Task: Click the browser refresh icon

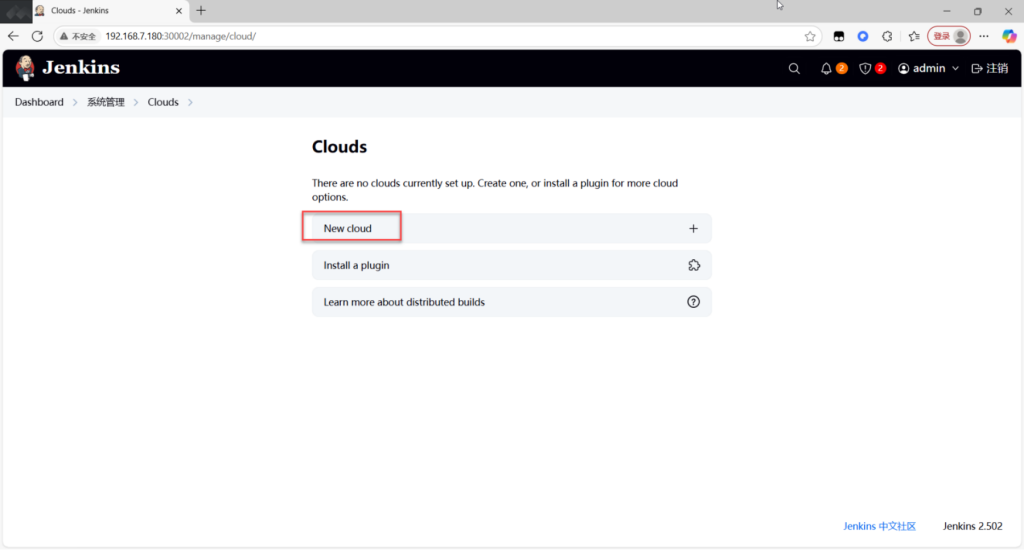Action: [x=37, y=36]
